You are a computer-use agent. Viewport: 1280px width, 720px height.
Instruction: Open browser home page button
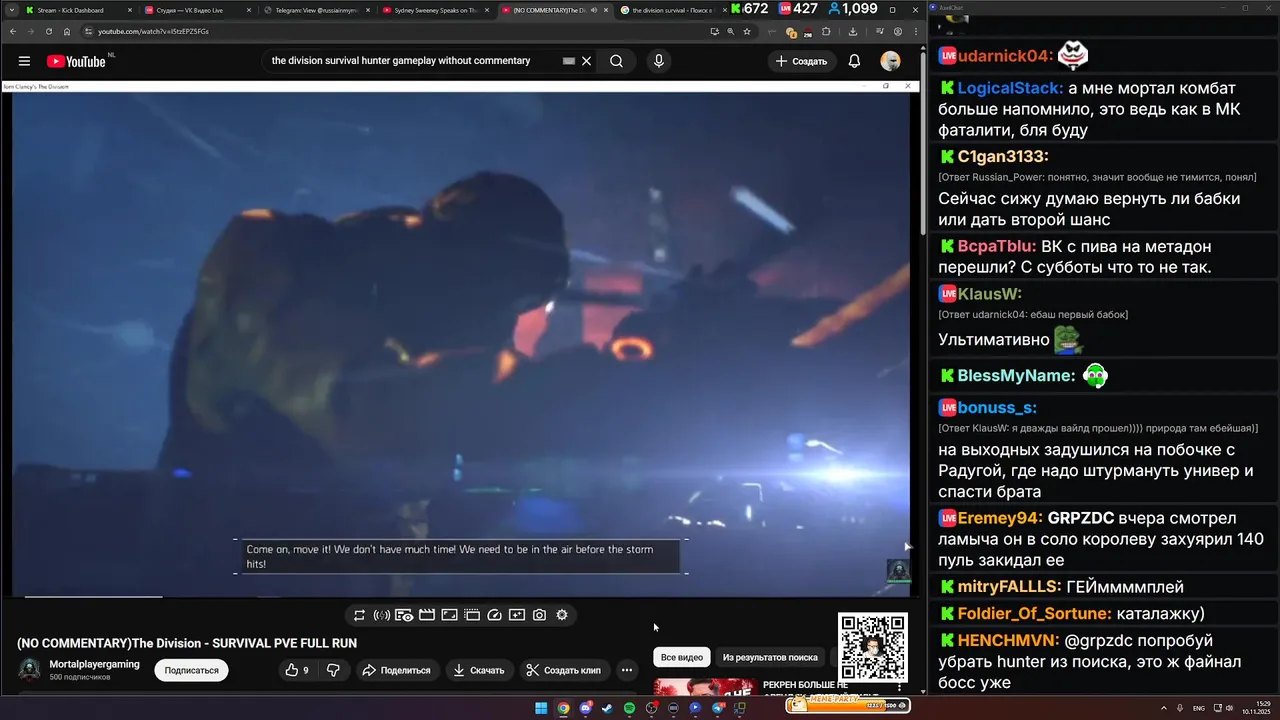point(67,31)
